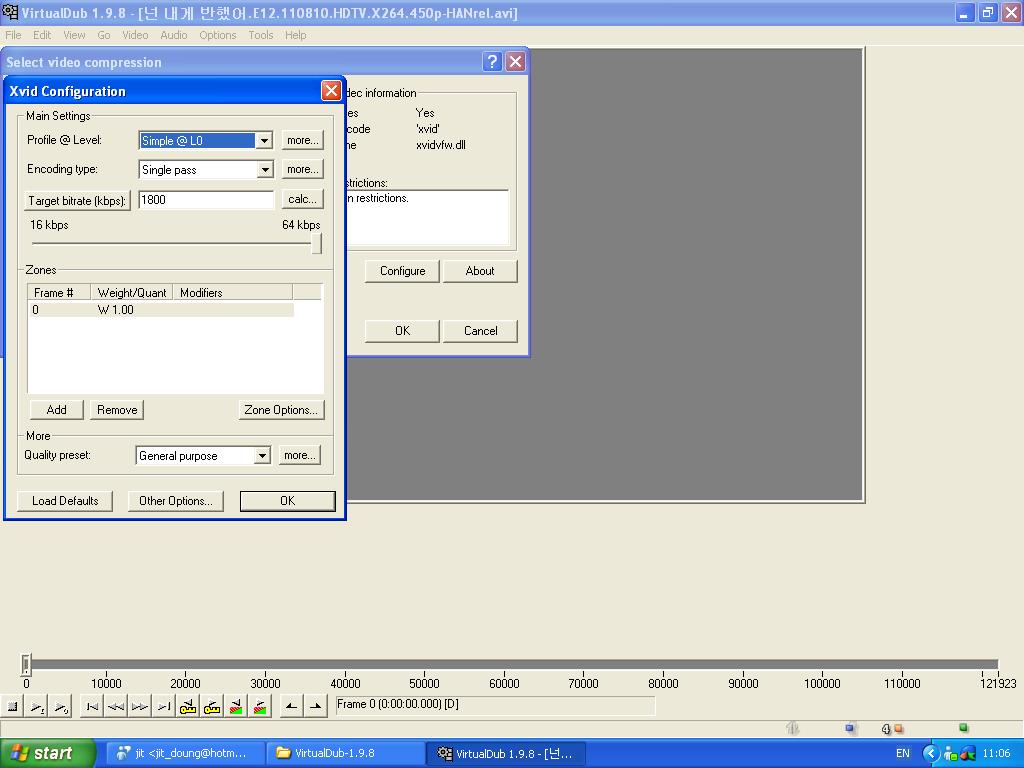Open the Go menu

[104, 35]
